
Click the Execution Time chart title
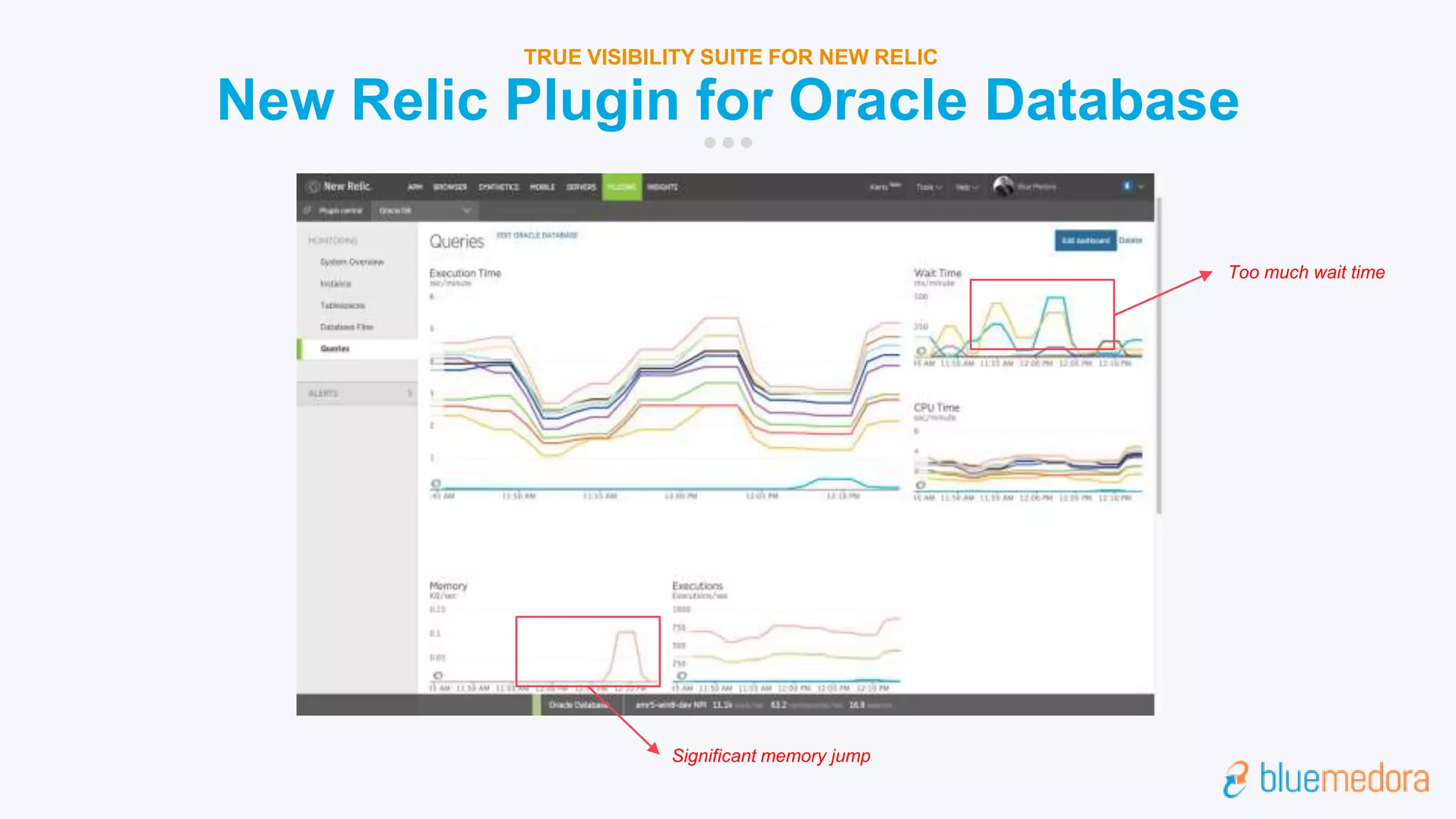(x=465, y=273)
